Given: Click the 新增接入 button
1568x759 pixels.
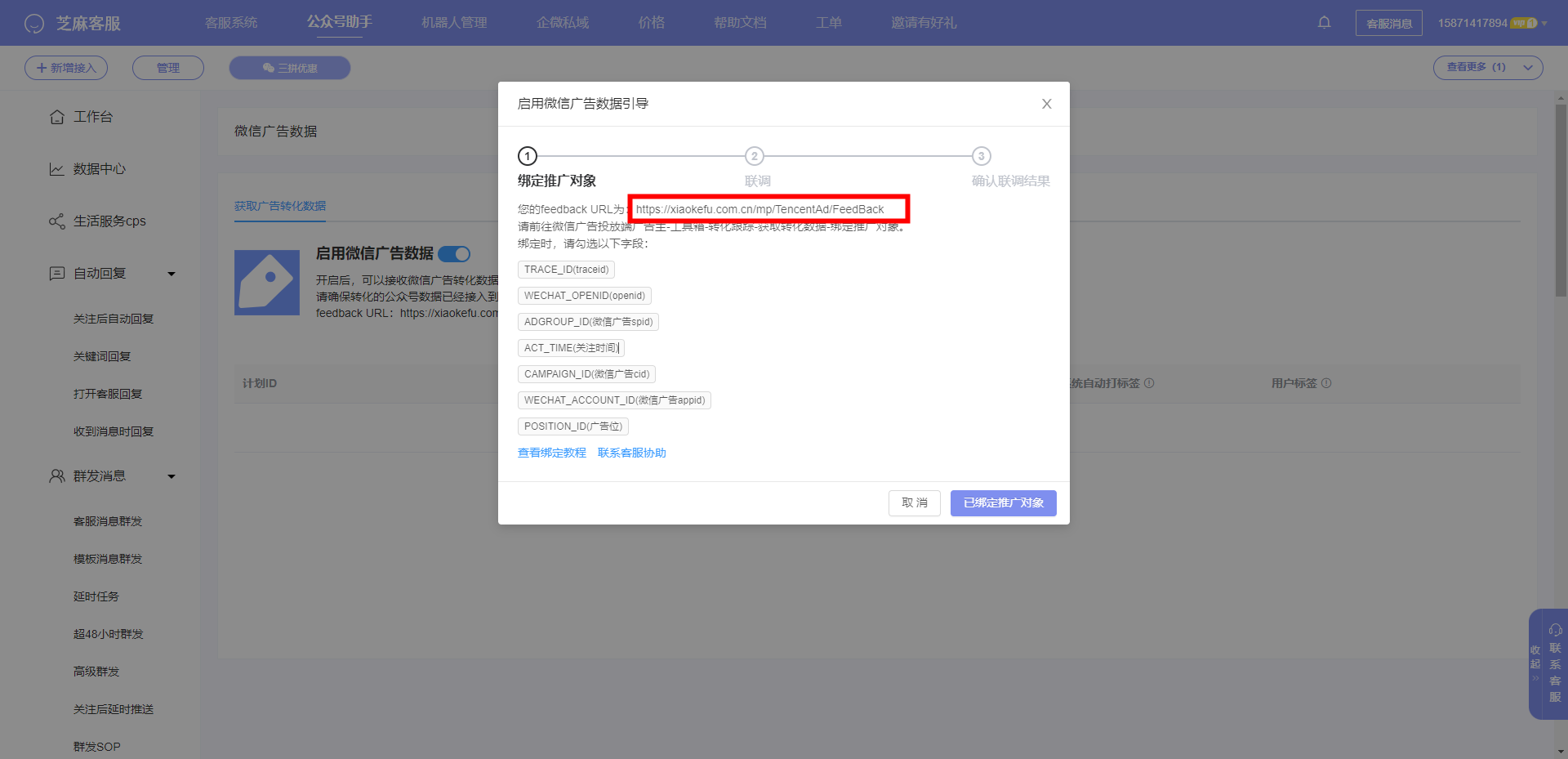Looking at the screenshot, I should pyautogui.click(x=66, y=68).
